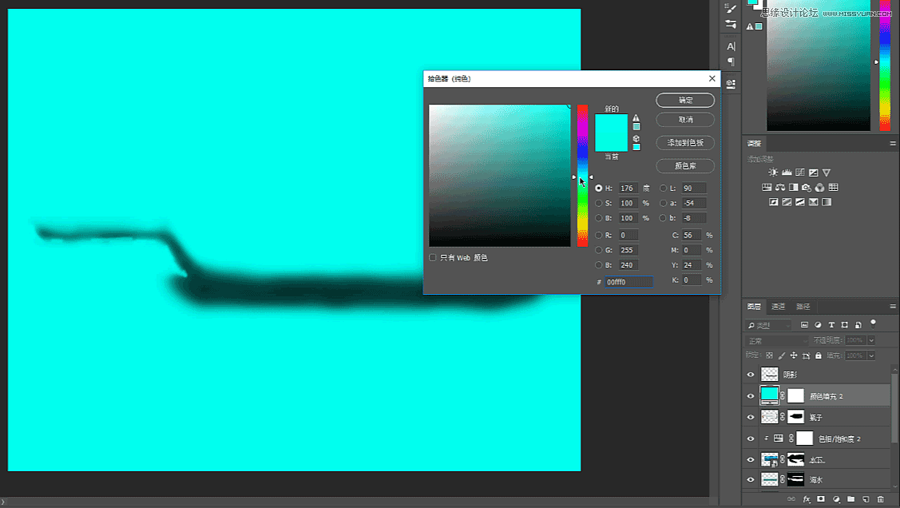This screenshot has height=508, width=900.
Task: Hide the 海水 layer
Action: [751, 480]
